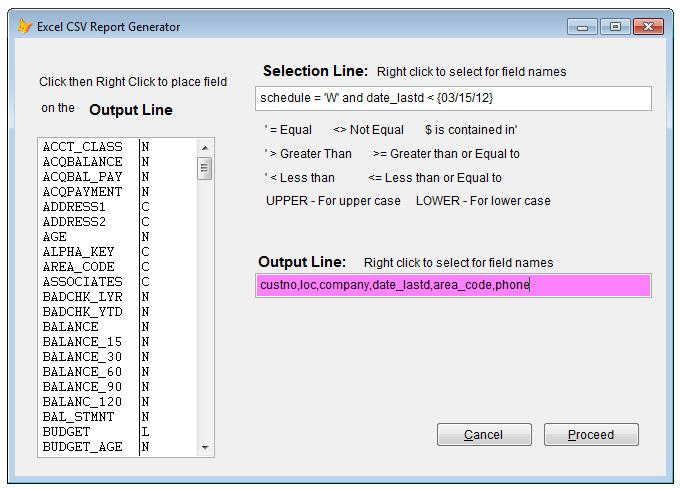Click the 'Selection Line:' heading label

pos(315,71)
